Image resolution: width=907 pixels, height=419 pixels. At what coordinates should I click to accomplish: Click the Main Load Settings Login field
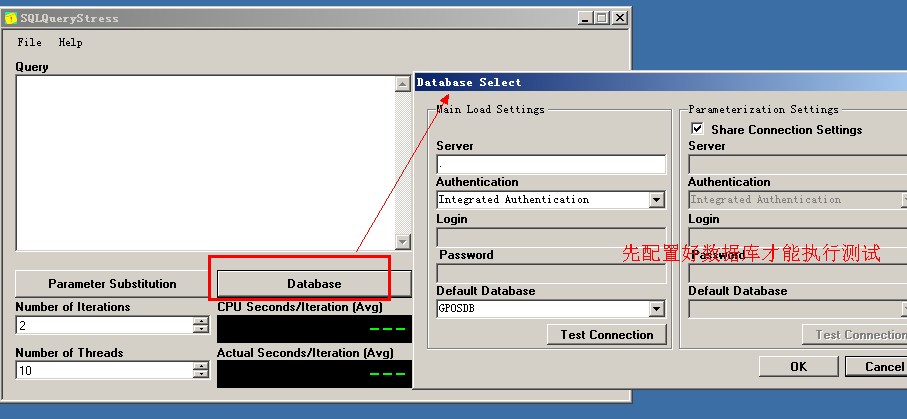pyautogui.click(x=551, y=237)
